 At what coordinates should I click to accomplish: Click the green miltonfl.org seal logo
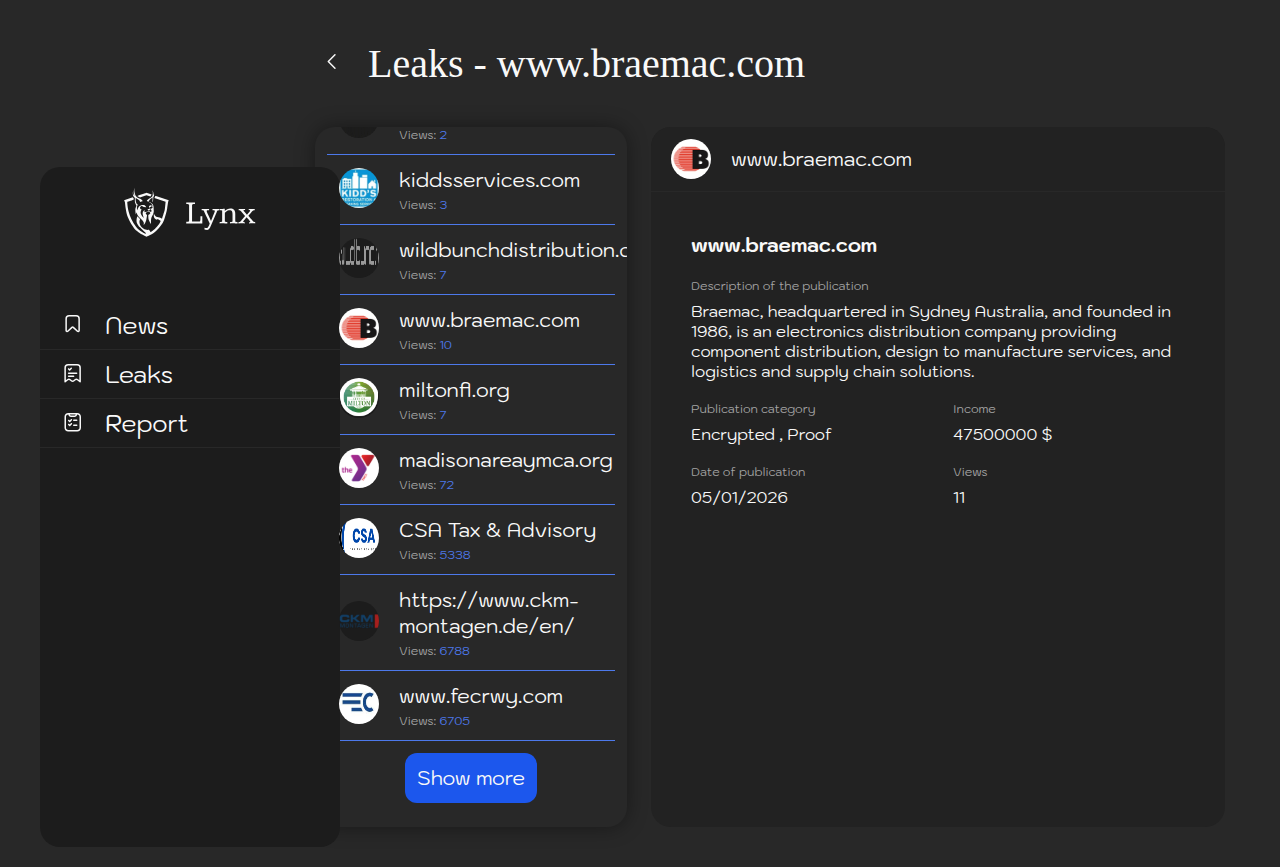(x=359, y=398)
